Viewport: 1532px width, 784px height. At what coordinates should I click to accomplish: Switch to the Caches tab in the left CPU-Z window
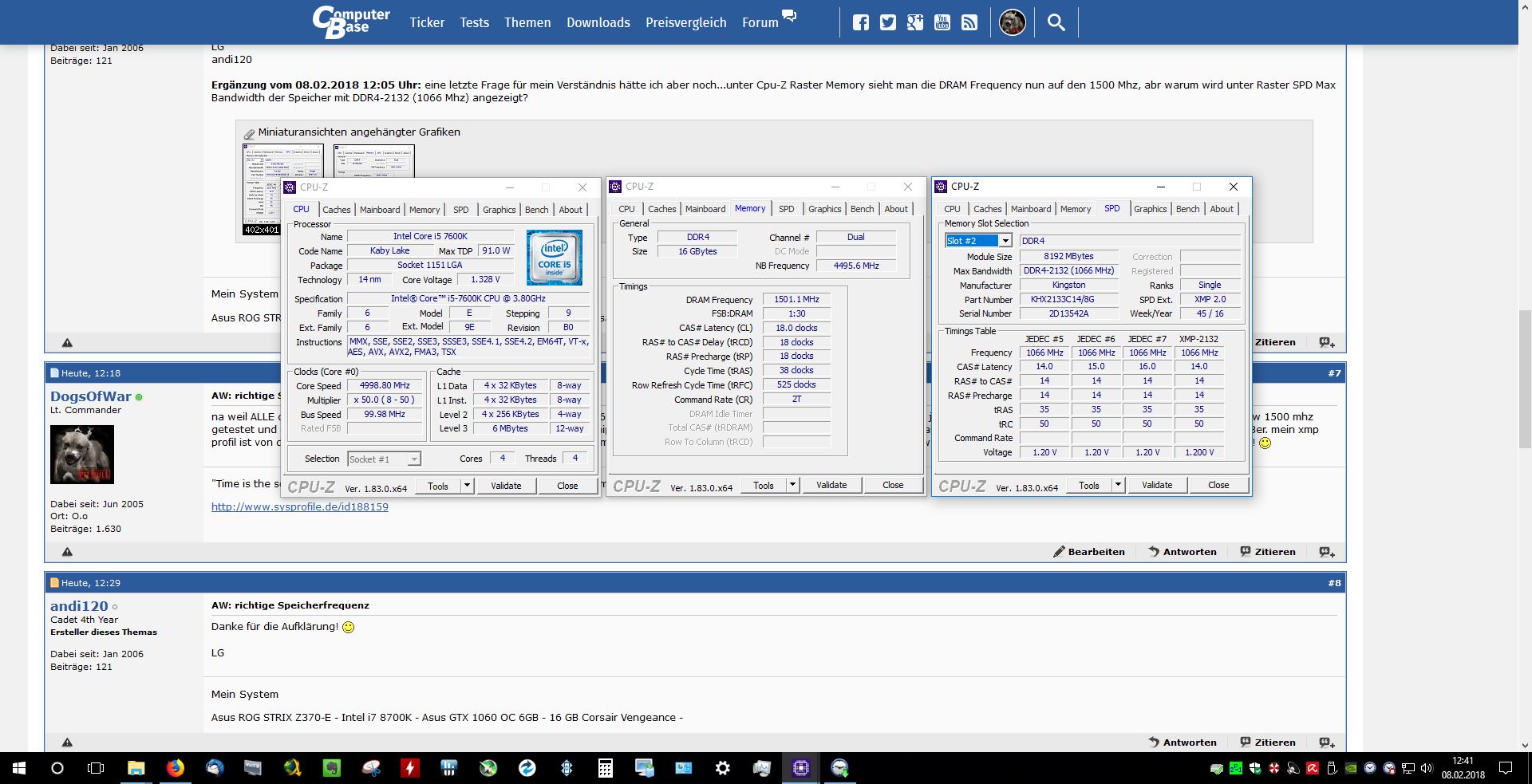[x=336, y=210]
